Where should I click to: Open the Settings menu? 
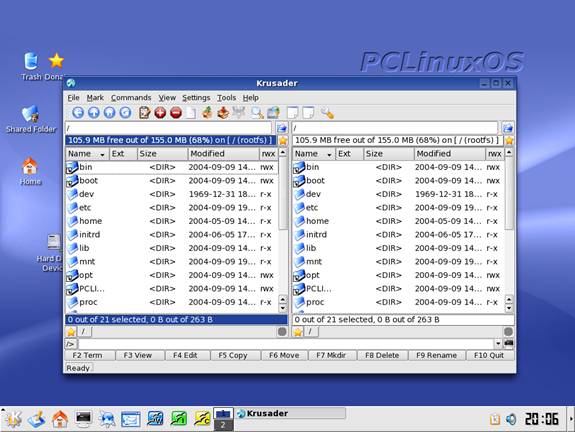[x=196, y=98]
